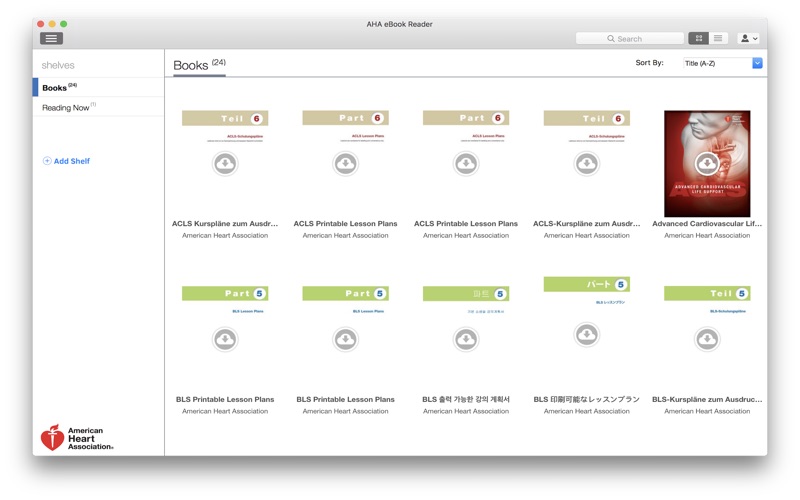Click title 'BLS-Kurspläne zum Ausdruc...'
This screenshot has width=800, height=500.
707,399
